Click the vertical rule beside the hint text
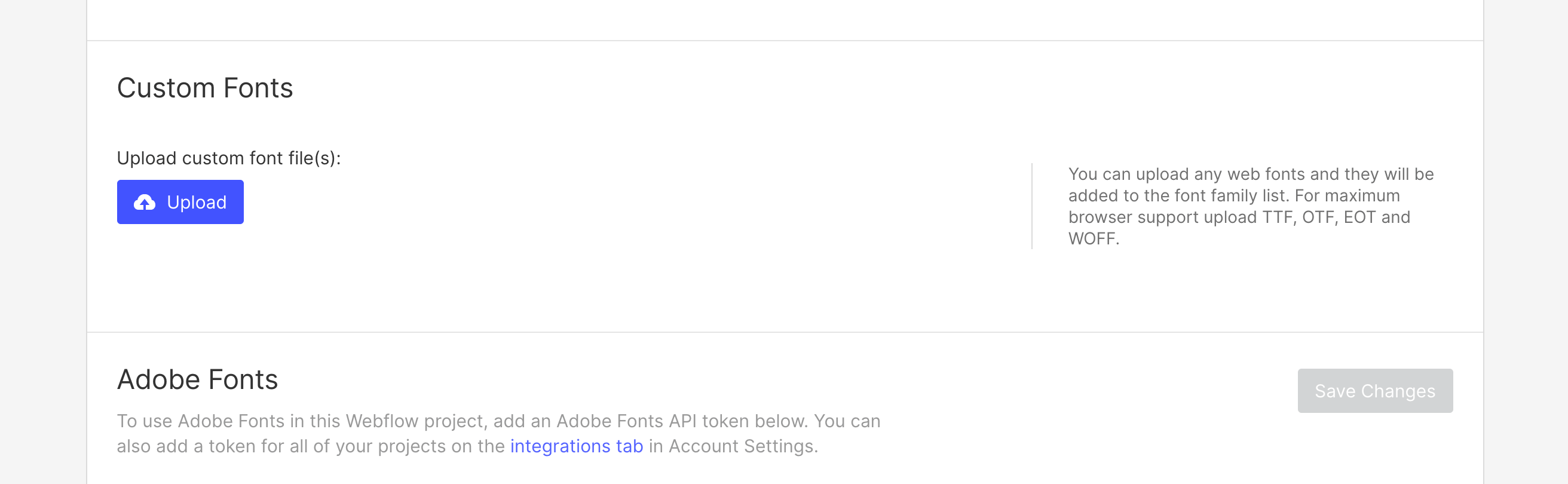 click(1032, 205)
